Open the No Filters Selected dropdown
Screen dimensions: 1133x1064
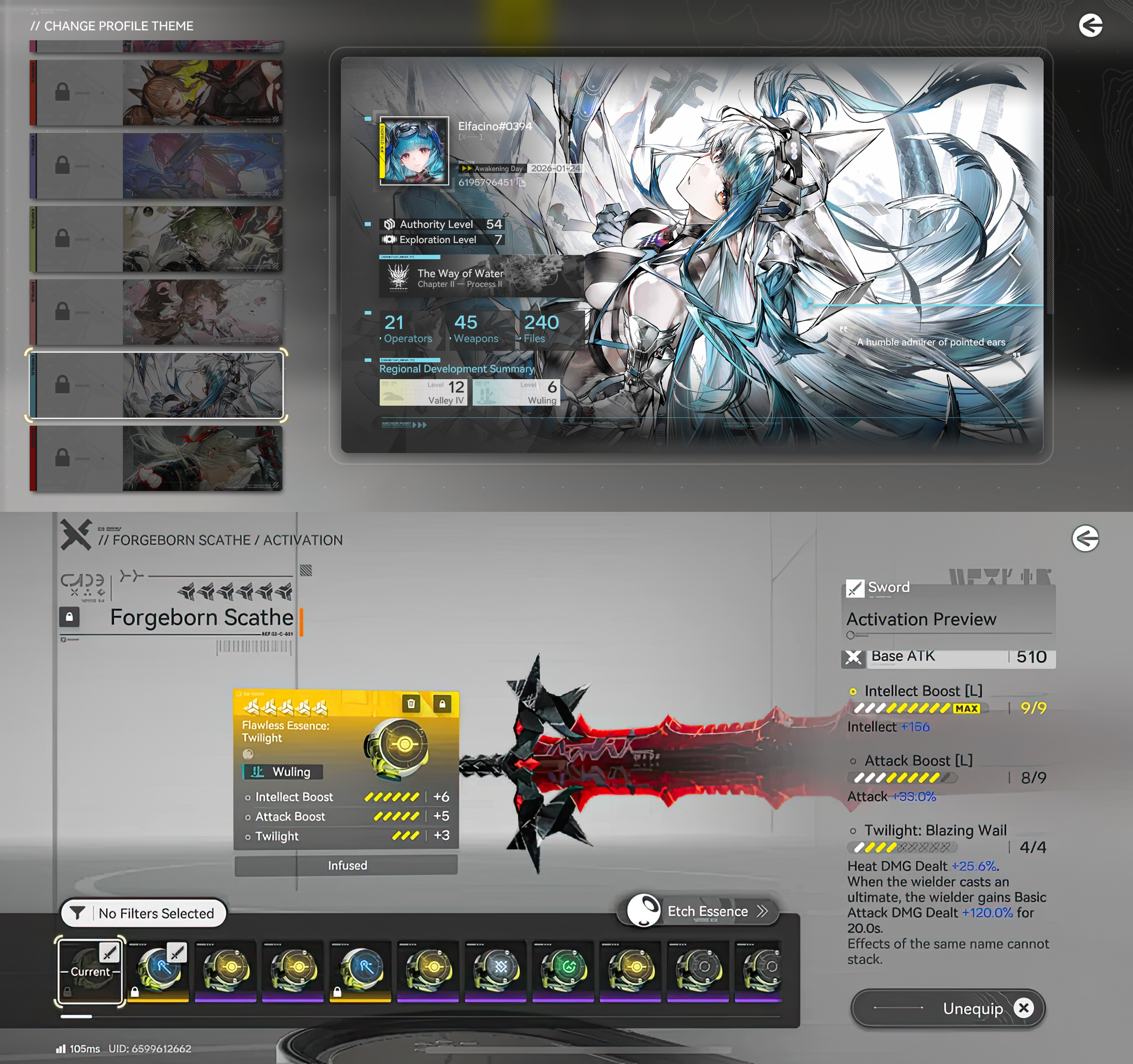pos(156,913)
